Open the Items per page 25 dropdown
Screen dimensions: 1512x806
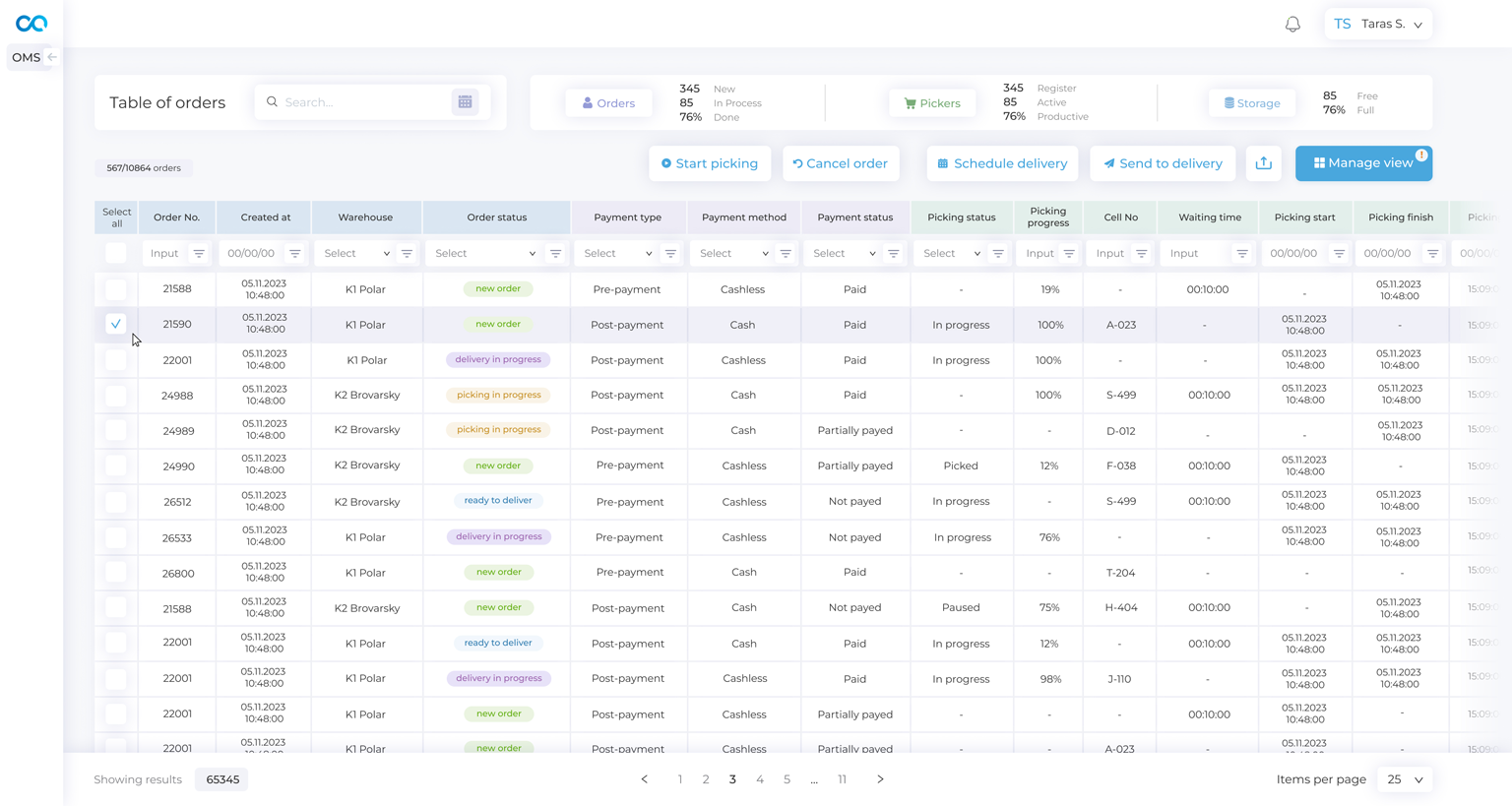(1405, 779)
